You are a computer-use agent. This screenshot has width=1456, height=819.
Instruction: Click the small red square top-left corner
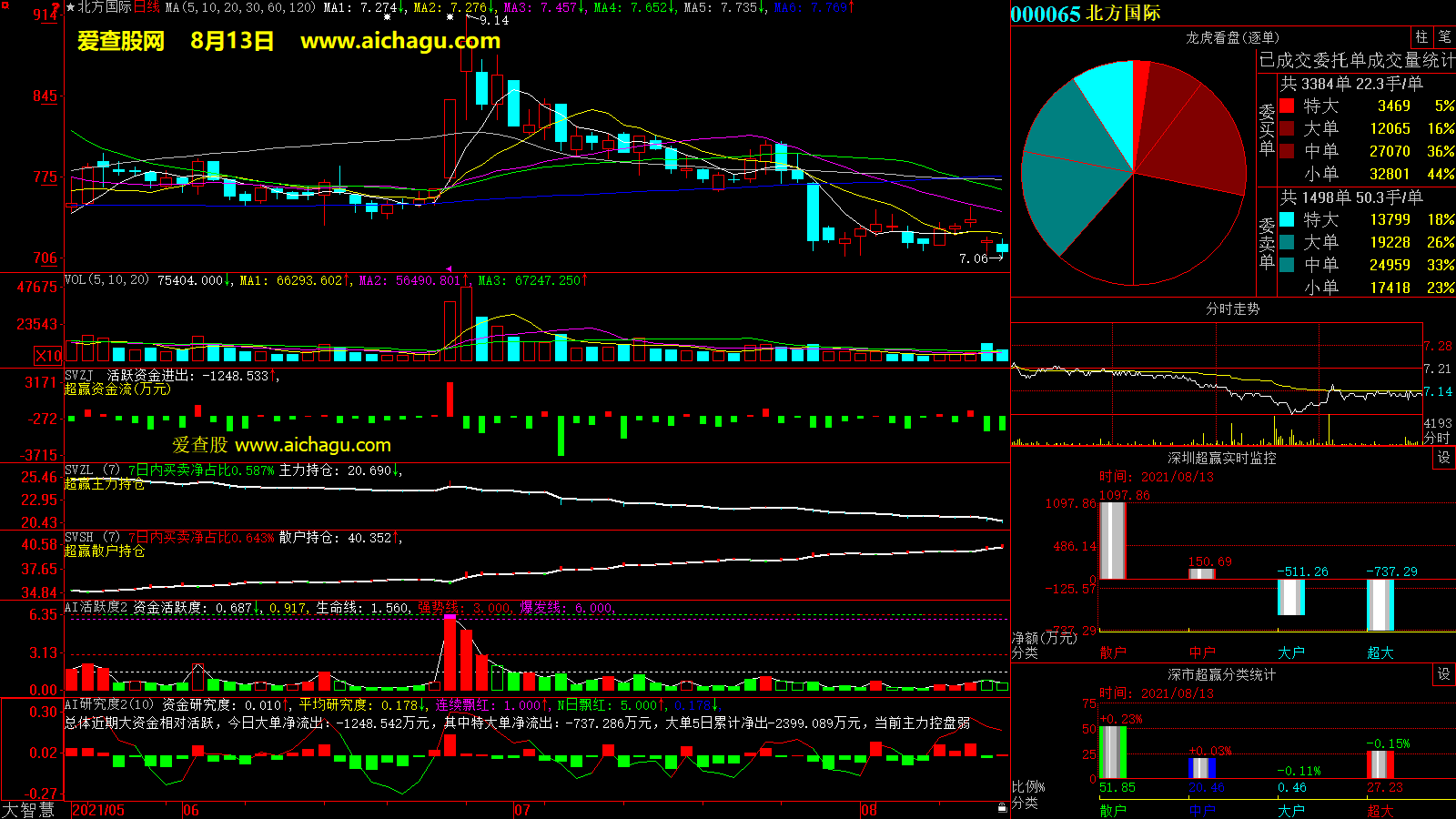pos(5,5)
